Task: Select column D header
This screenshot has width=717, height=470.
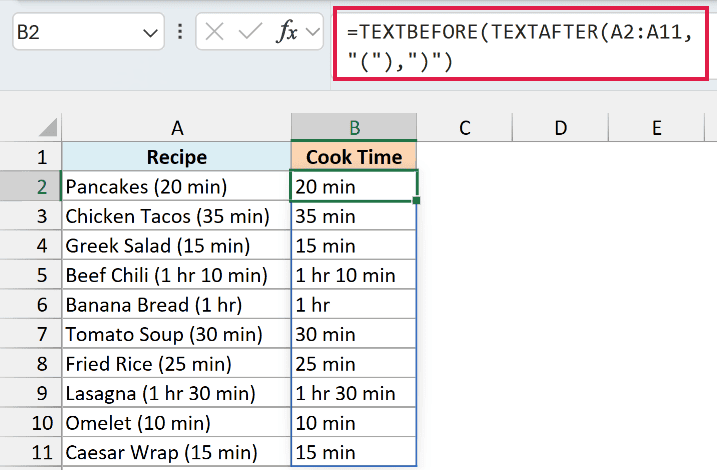Action: (561, 128)
